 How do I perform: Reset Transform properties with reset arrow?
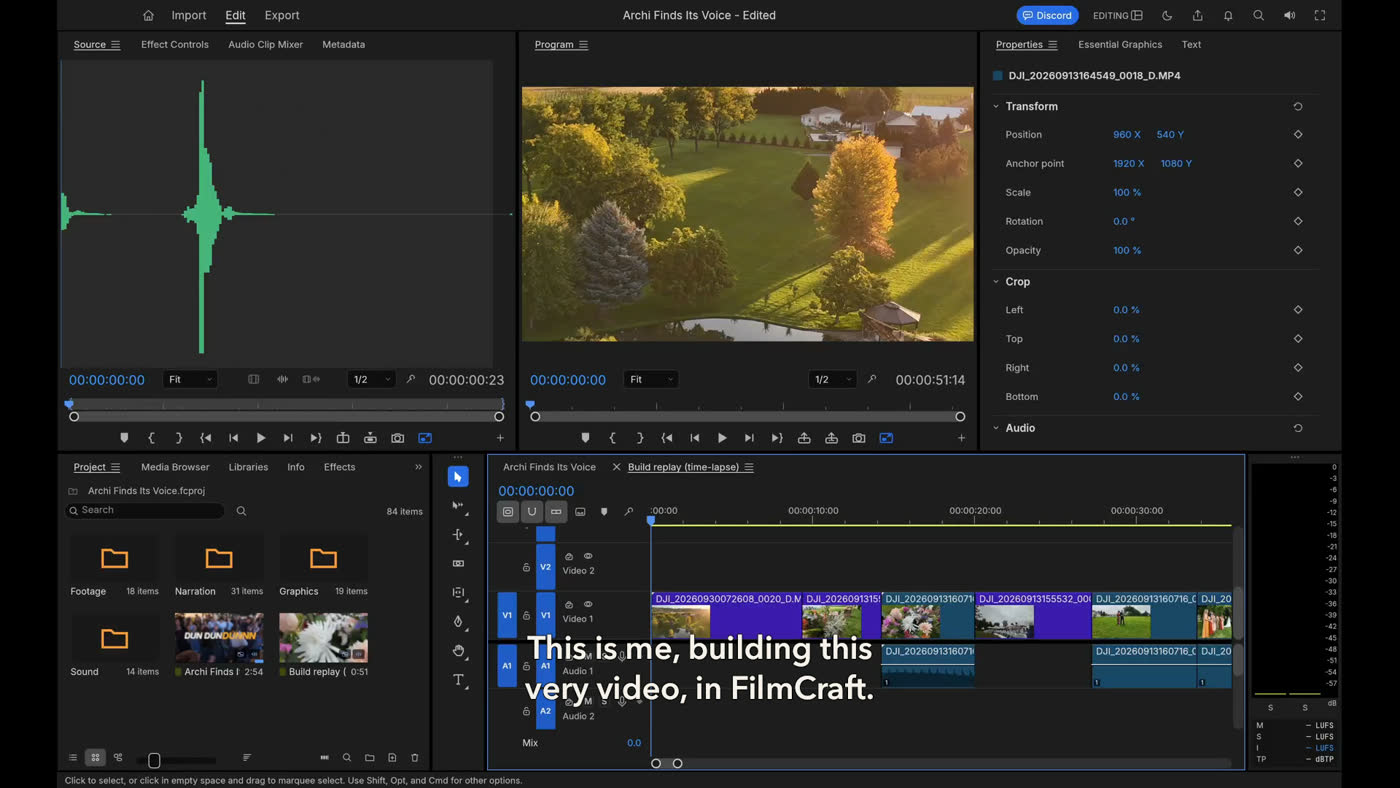tap(1298, 106)
